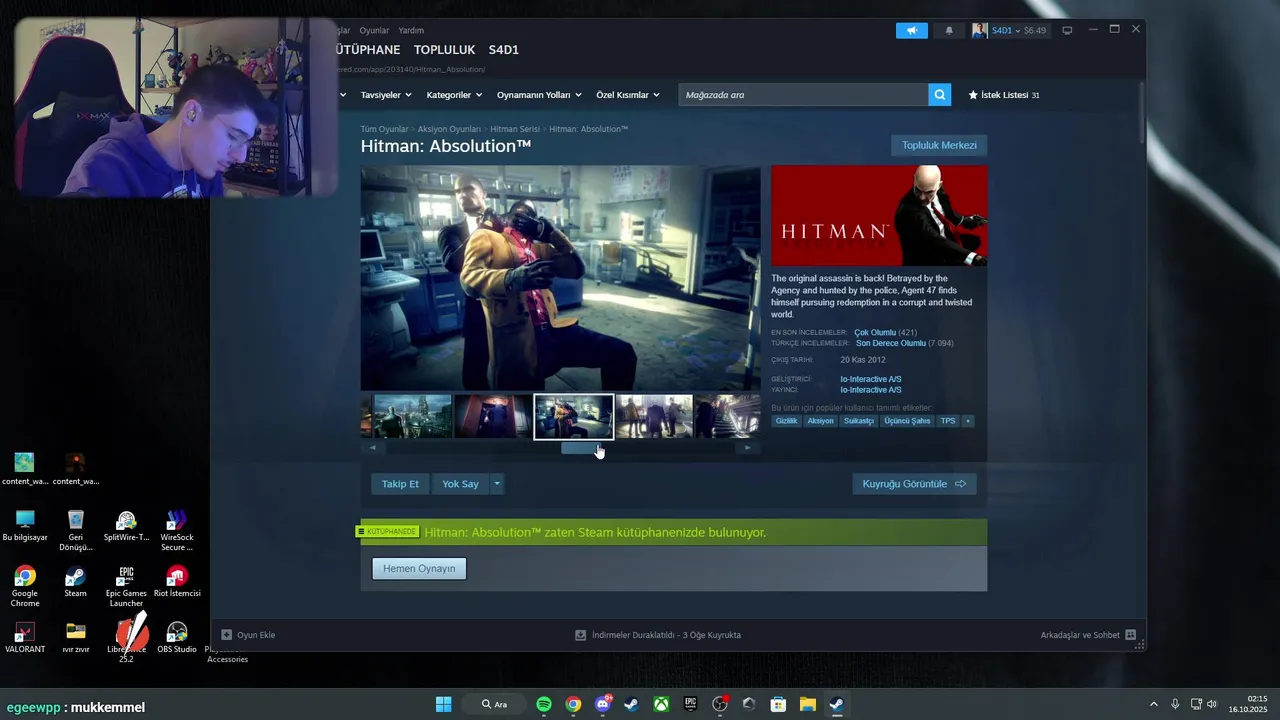Open the Oyunlar menu
Screen dimensions: 1280x720
coord(374,30)
